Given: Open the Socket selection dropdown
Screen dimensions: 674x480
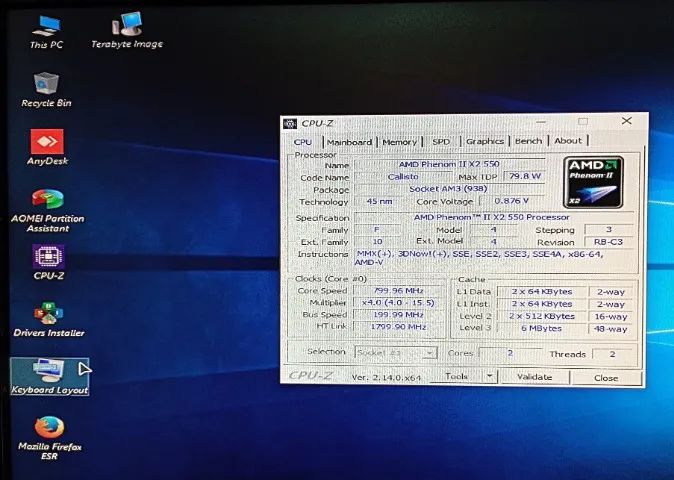Looking at the screenshot, I should coord(396,353).
